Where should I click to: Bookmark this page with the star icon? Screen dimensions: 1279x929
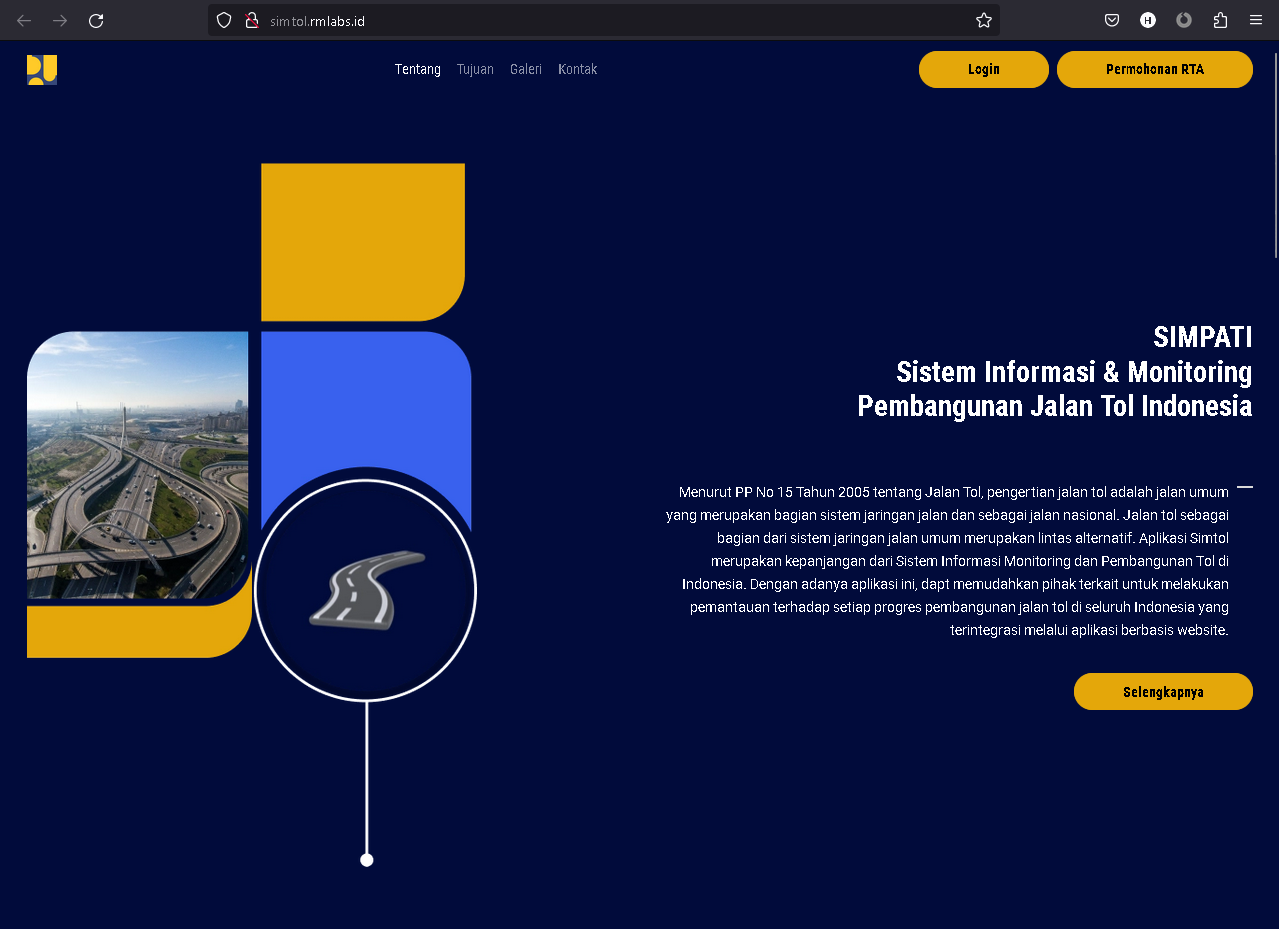[983, 20]
